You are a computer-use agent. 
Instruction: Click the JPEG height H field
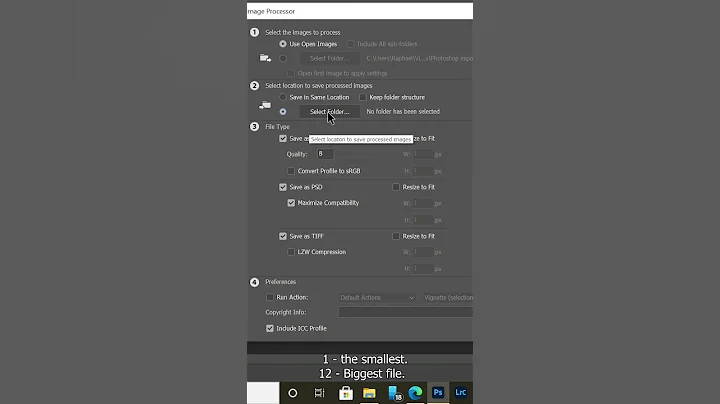point(422,171)
